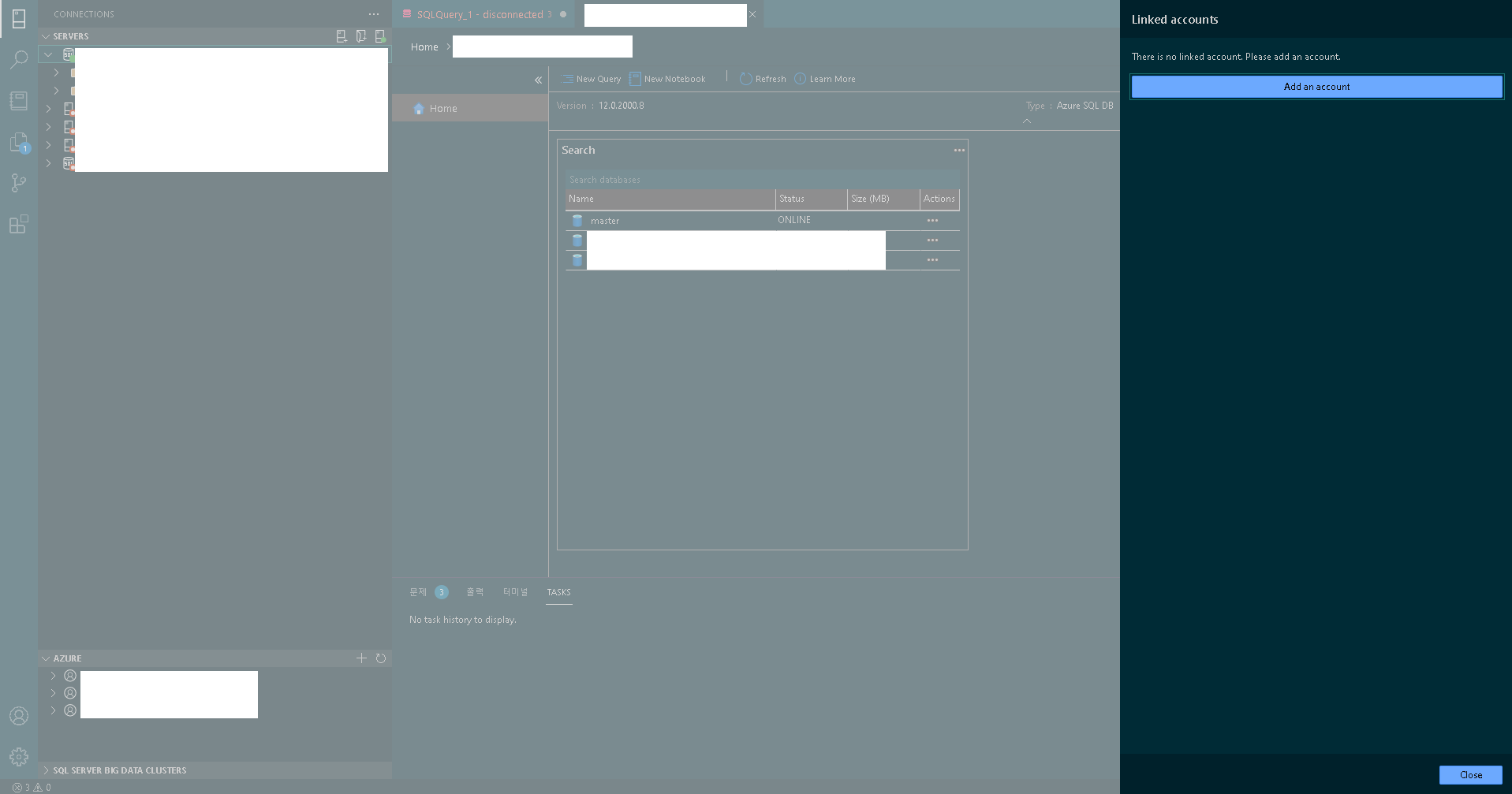Open the Notebooks view in the activity bar
This screenshot has height=794, width=1512.
[x=19, y=101]
